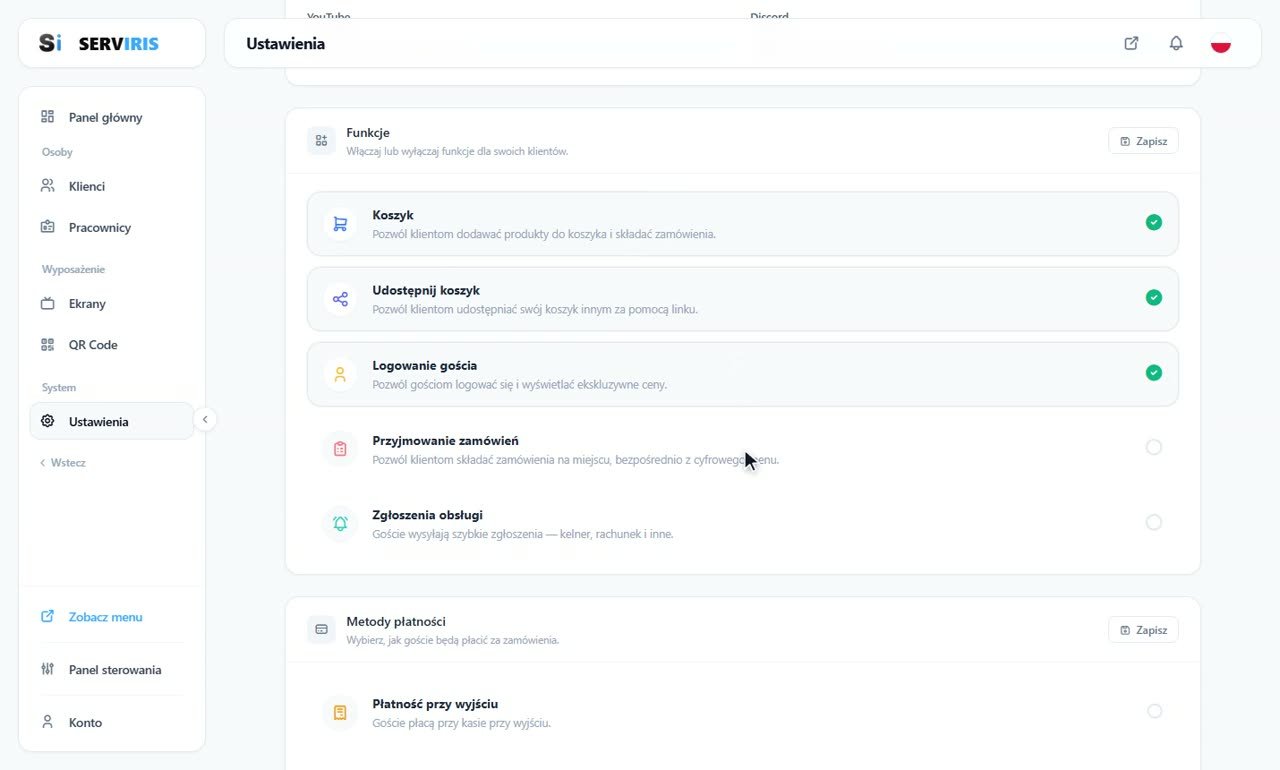Click 'Pozwól gościom logować się' description
Viewport: 1280px width, 770px height.
pyautogui.click(x=519, y=384)
